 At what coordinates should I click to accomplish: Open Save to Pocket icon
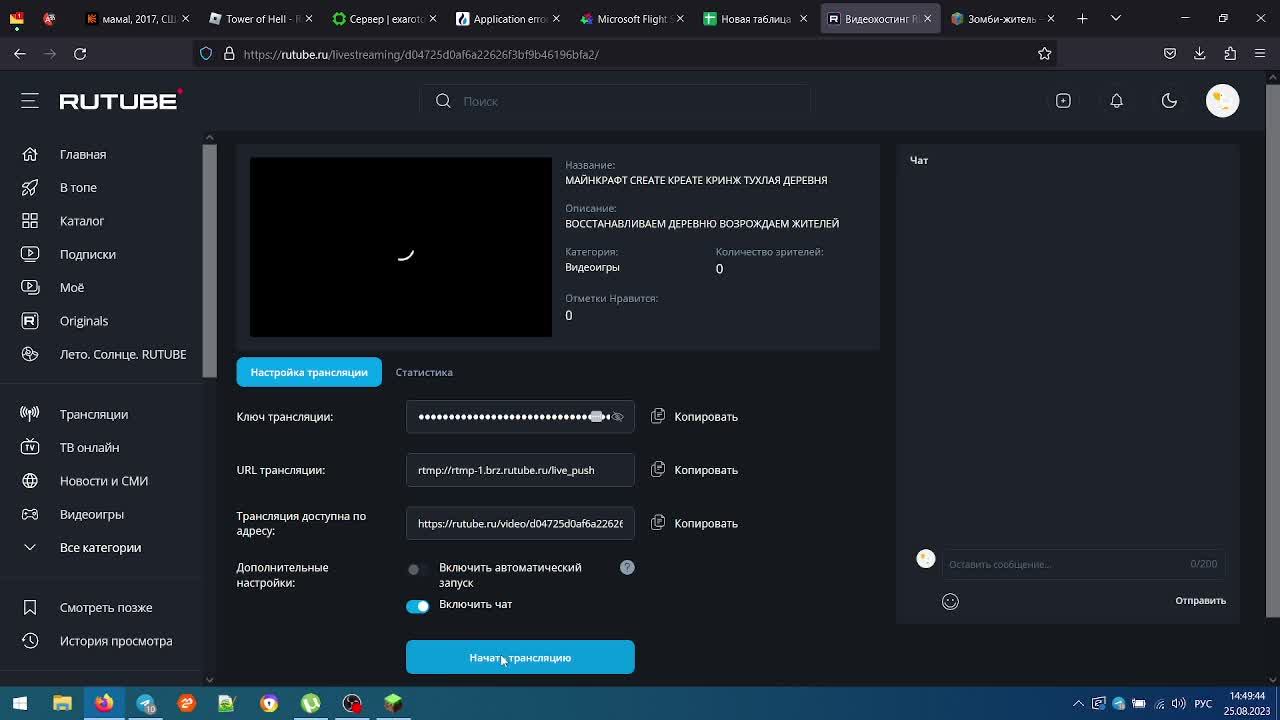tap(1169, 54)
